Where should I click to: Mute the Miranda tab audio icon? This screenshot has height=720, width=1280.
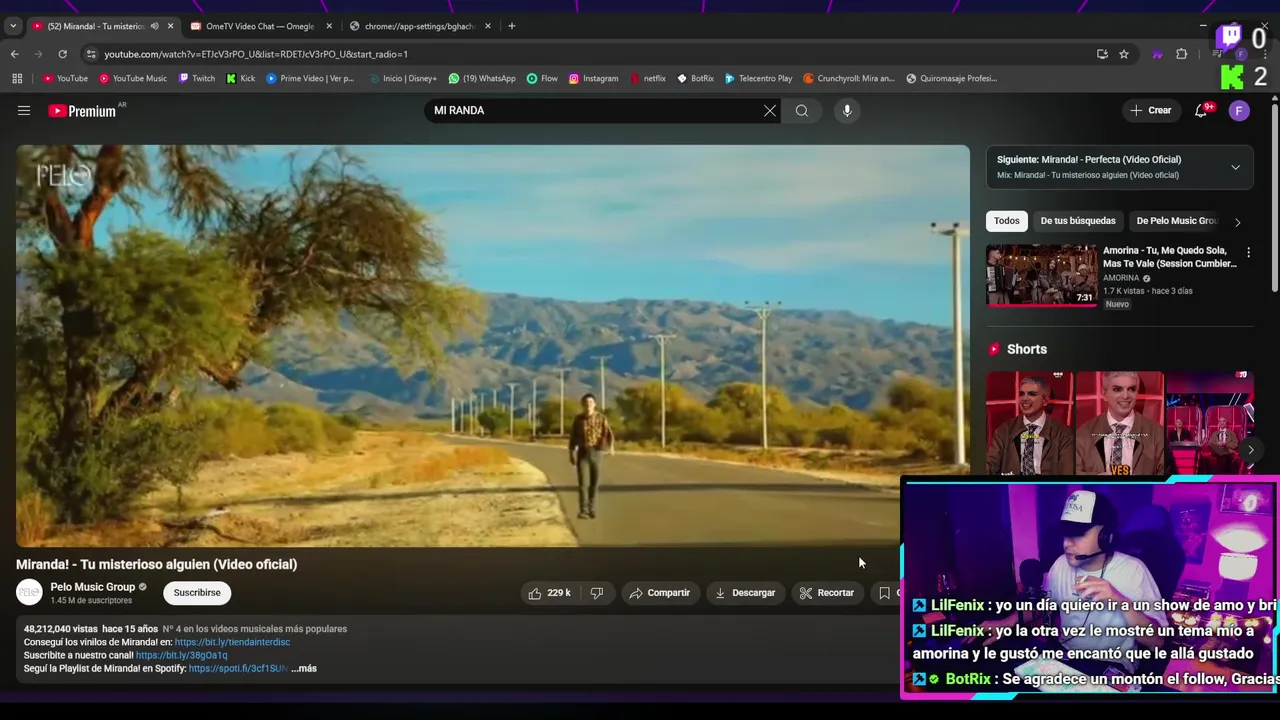click(x=154, y=26)
